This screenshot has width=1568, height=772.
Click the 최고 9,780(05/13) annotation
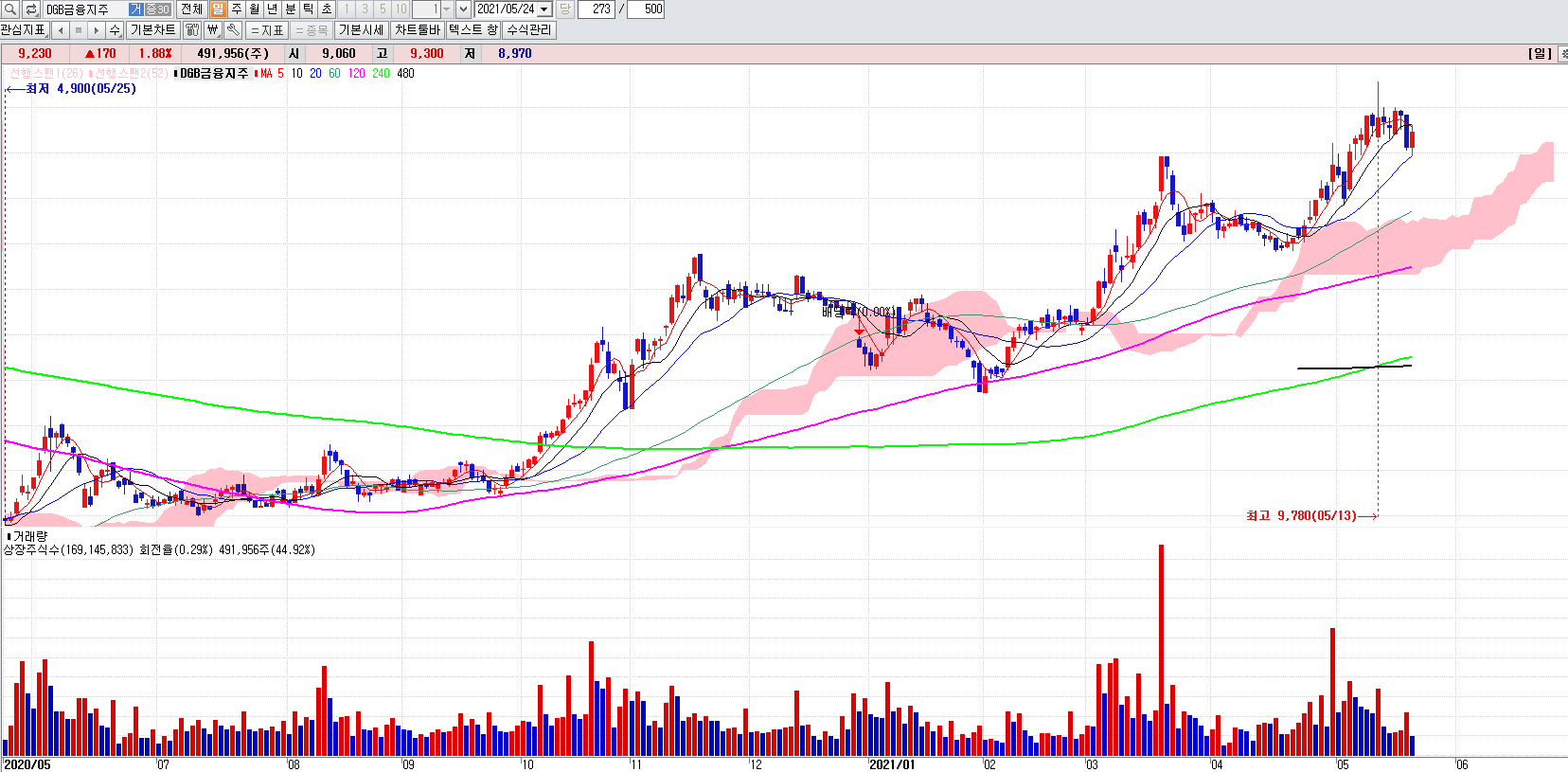tap(1311, 516)
